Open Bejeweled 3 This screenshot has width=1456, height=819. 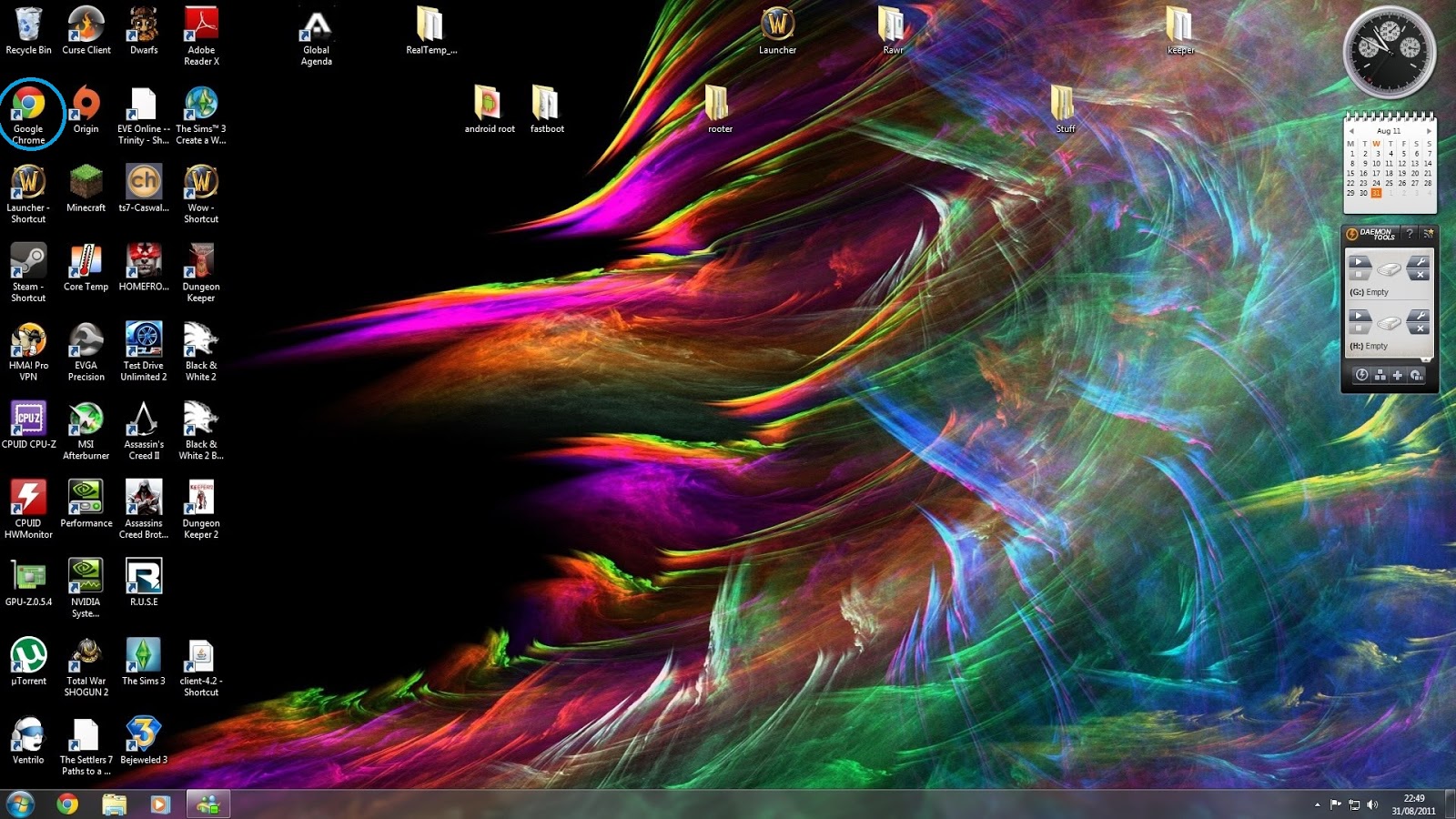pos(144,733)
